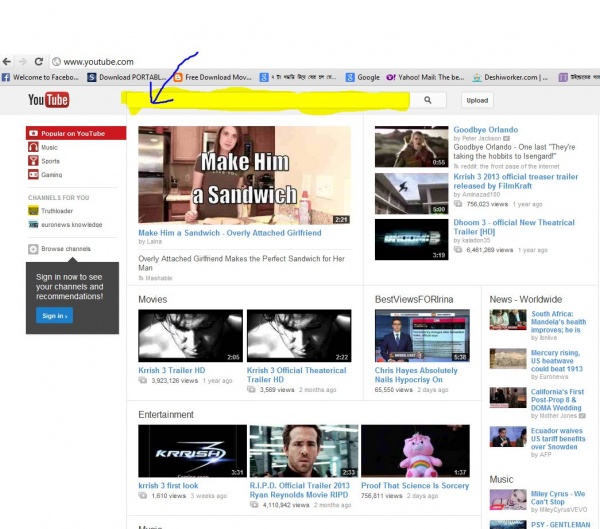Image resolution: width=600 pixels, height=529 pixels.
Task: Click the Truthloader channel icon
Action: tap(33, 211)
